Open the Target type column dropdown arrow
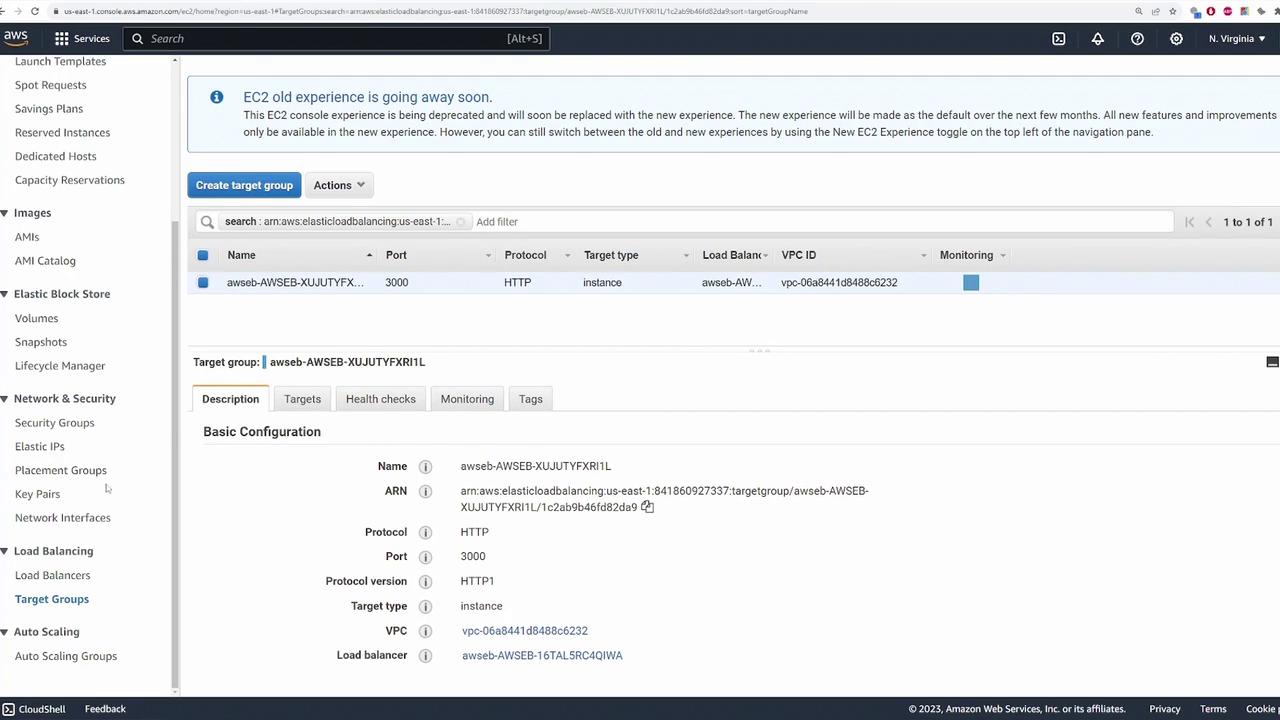 (685, 256)
